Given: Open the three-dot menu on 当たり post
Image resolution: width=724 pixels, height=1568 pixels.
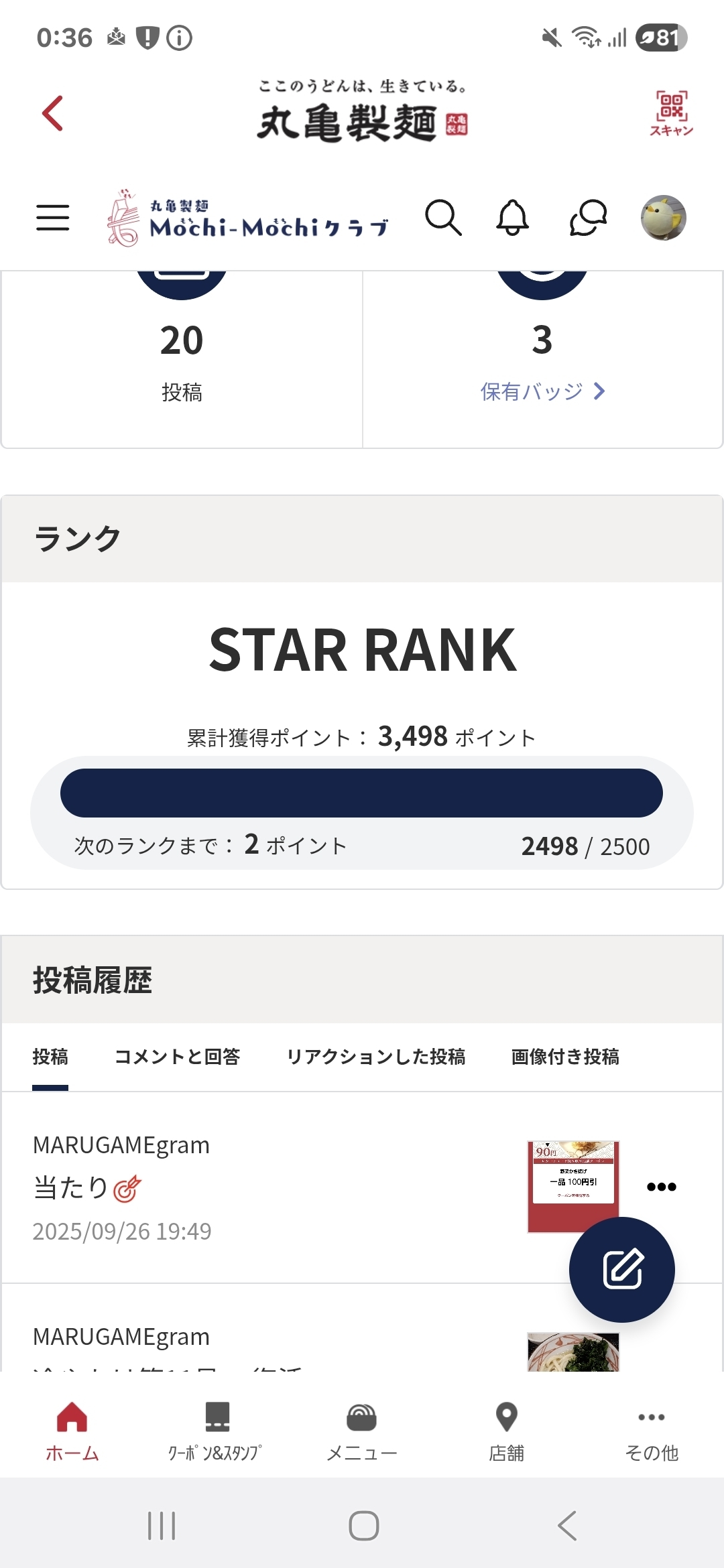Looking at the screenshot, I should (661, 1187).
